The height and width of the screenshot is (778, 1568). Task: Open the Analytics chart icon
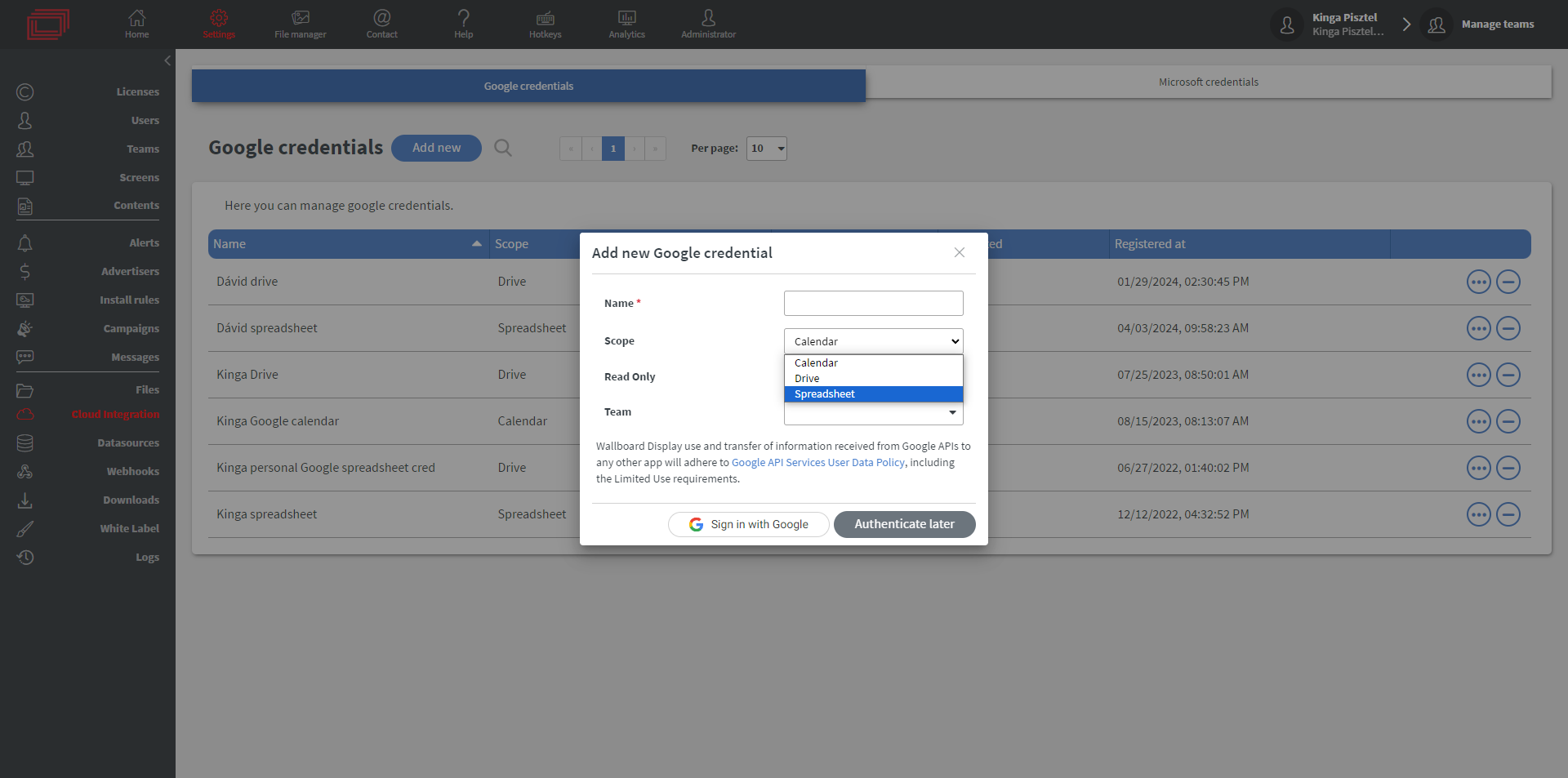click(626, 18)
